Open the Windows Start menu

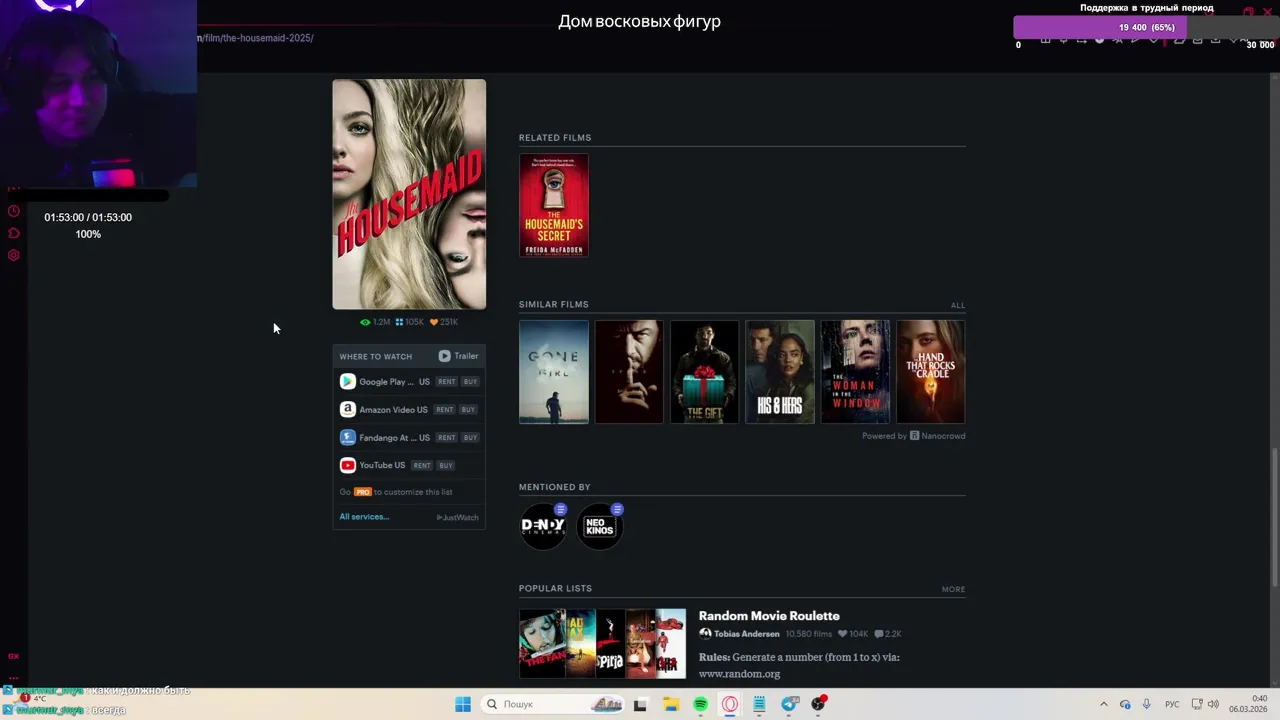pyautogui.click(x=463, y=704)
